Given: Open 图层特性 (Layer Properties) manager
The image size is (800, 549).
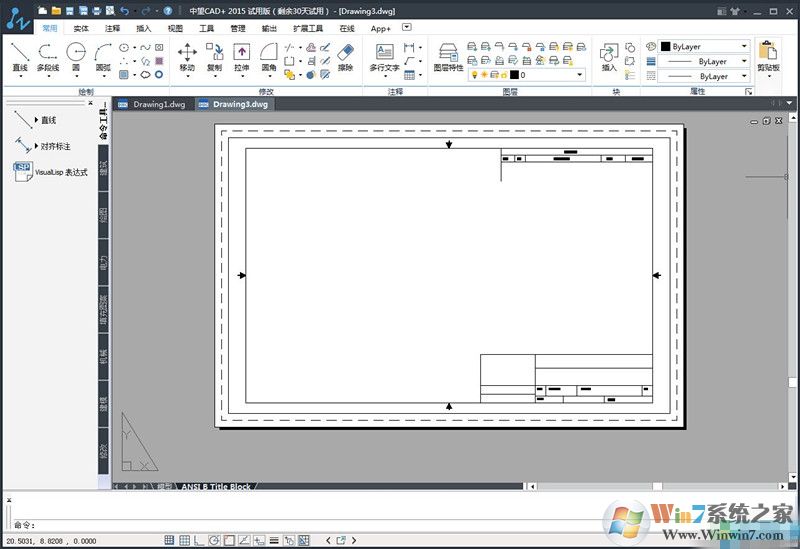Looking at the screenshot, I should coord(448,56).
